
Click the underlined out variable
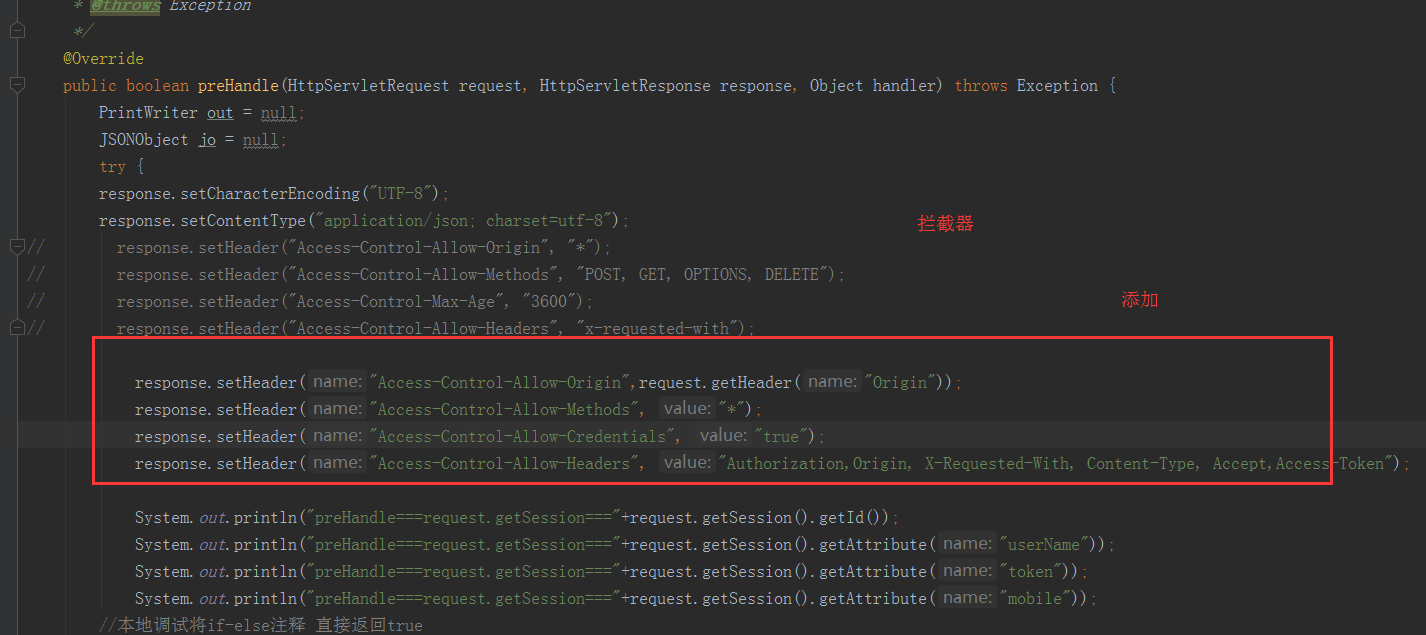coord(219,112)
